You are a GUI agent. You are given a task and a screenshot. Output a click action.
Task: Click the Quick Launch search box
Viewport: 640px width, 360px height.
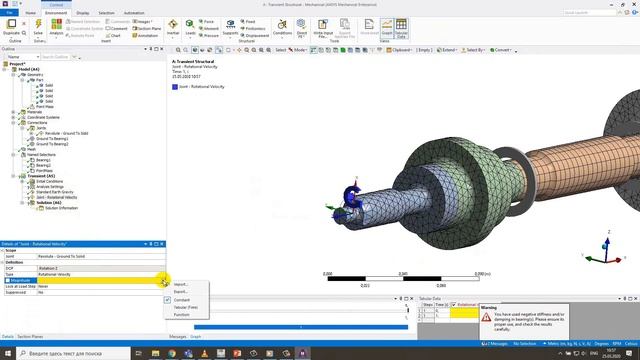[589, 13]
